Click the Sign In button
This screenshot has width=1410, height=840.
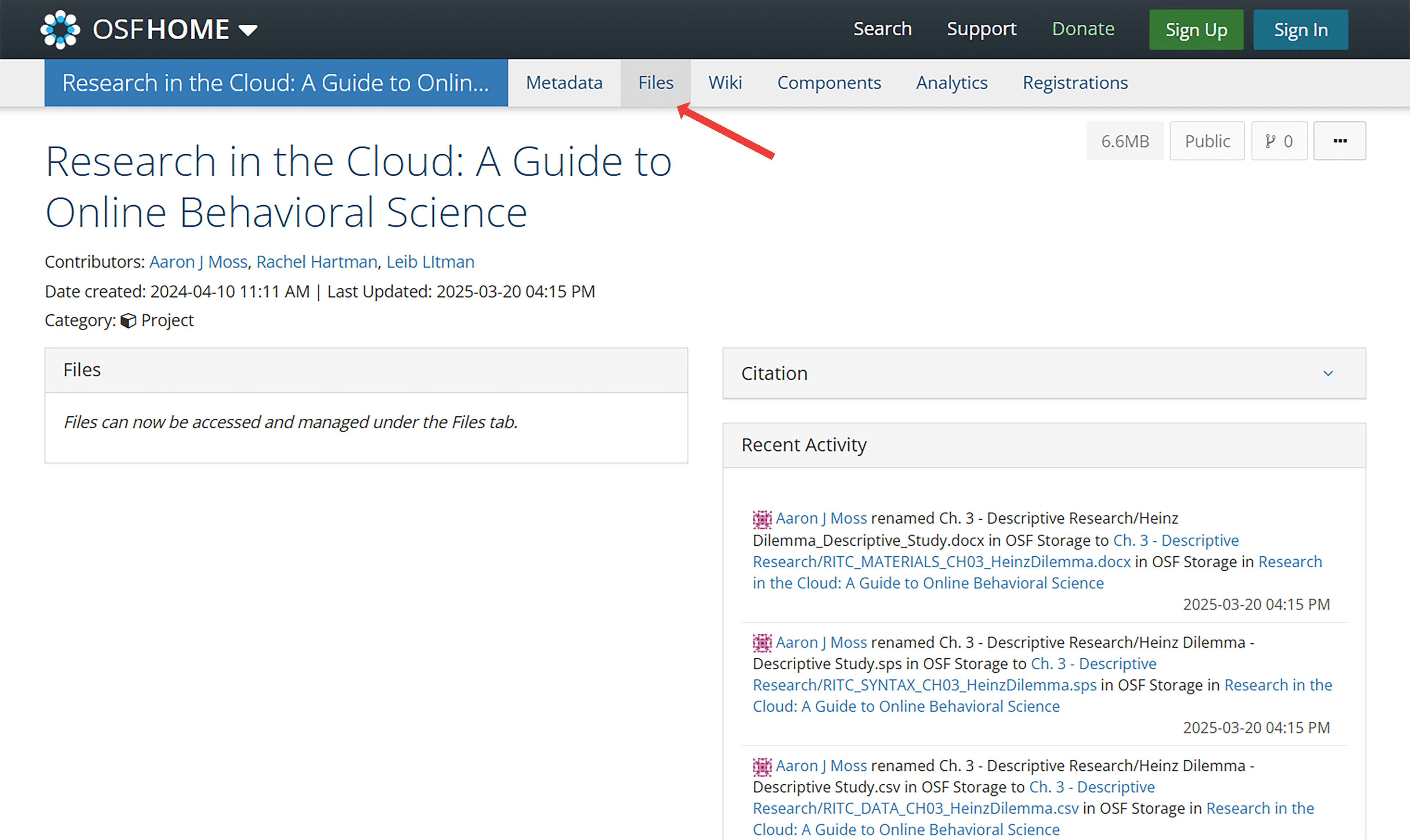[x=1301, y=29]
